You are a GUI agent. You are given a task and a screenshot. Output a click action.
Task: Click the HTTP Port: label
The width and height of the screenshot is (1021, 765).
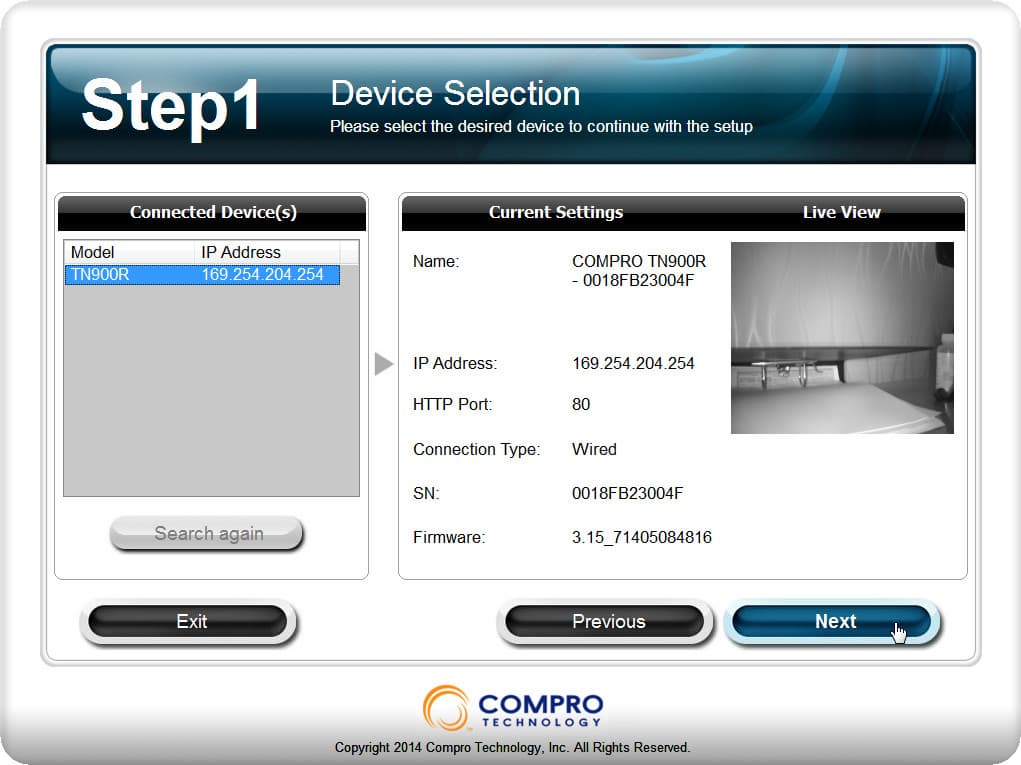(452, 404)
